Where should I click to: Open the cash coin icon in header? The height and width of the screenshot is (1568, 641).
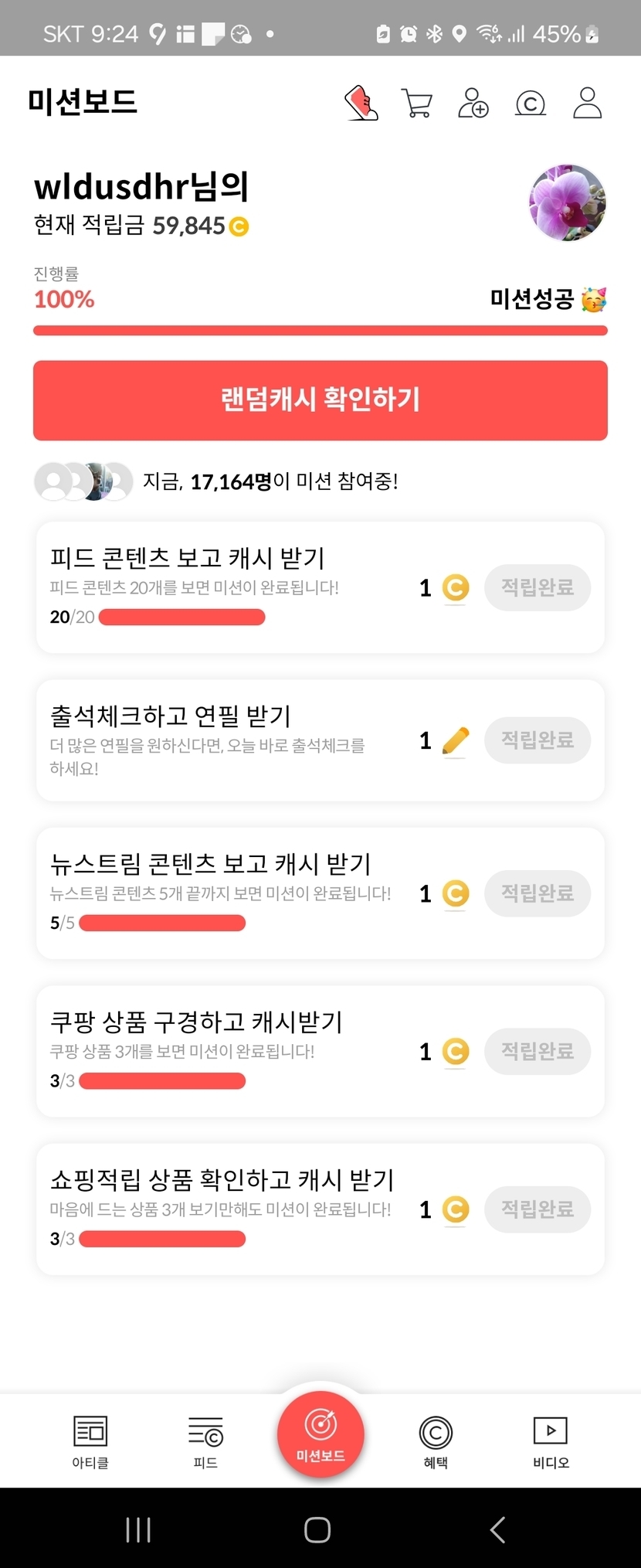pyautogui.click(x=531, y=103)
